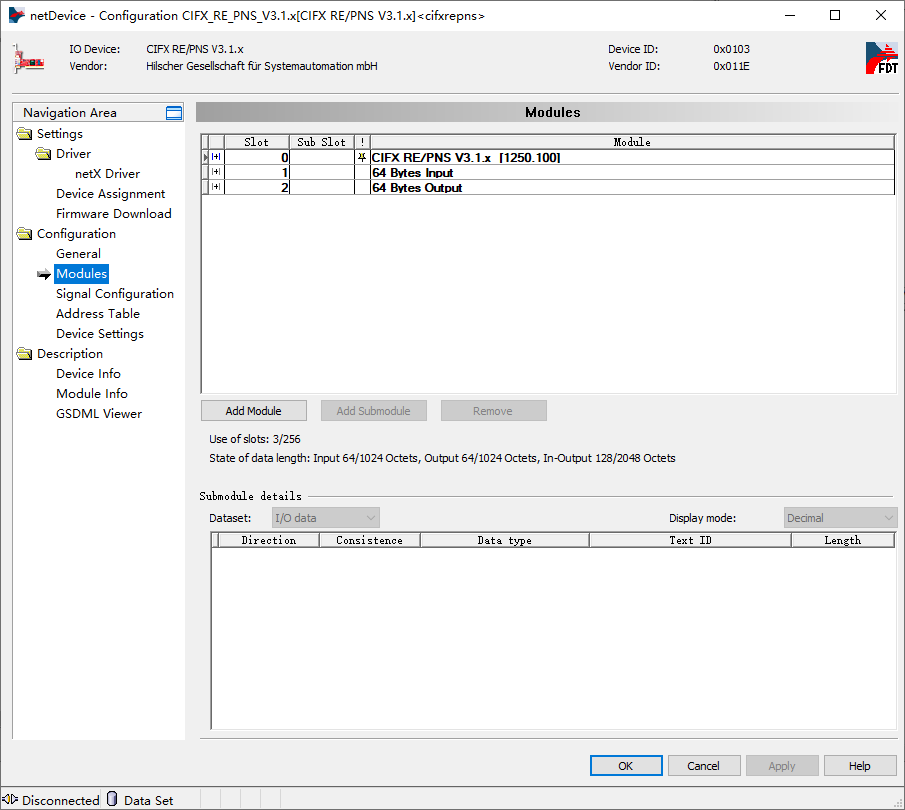Select the CIFX RE/PNS V3.1.x module cell
This screenshot has height=810, width=905.
[466, 158]
